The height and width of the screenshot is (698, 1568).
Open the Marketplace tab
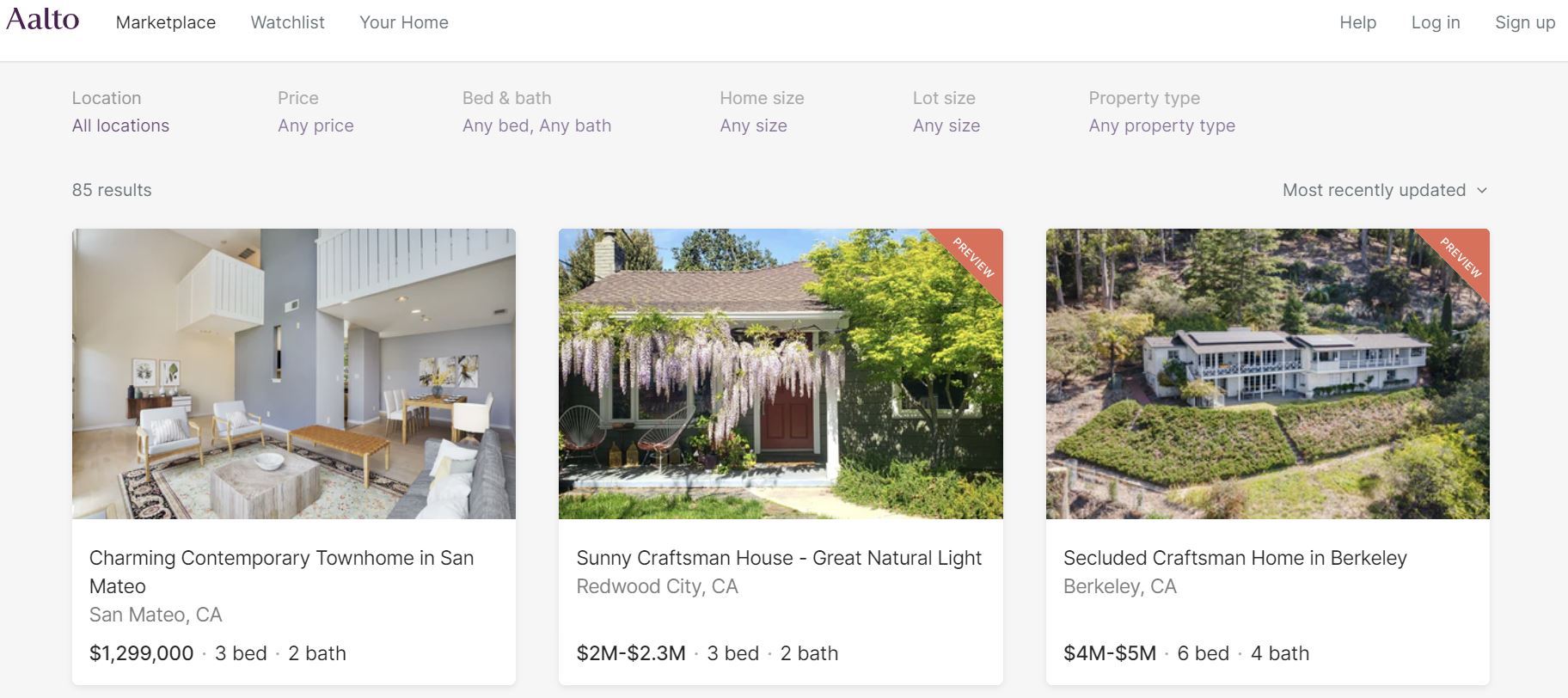click(166, 22)
